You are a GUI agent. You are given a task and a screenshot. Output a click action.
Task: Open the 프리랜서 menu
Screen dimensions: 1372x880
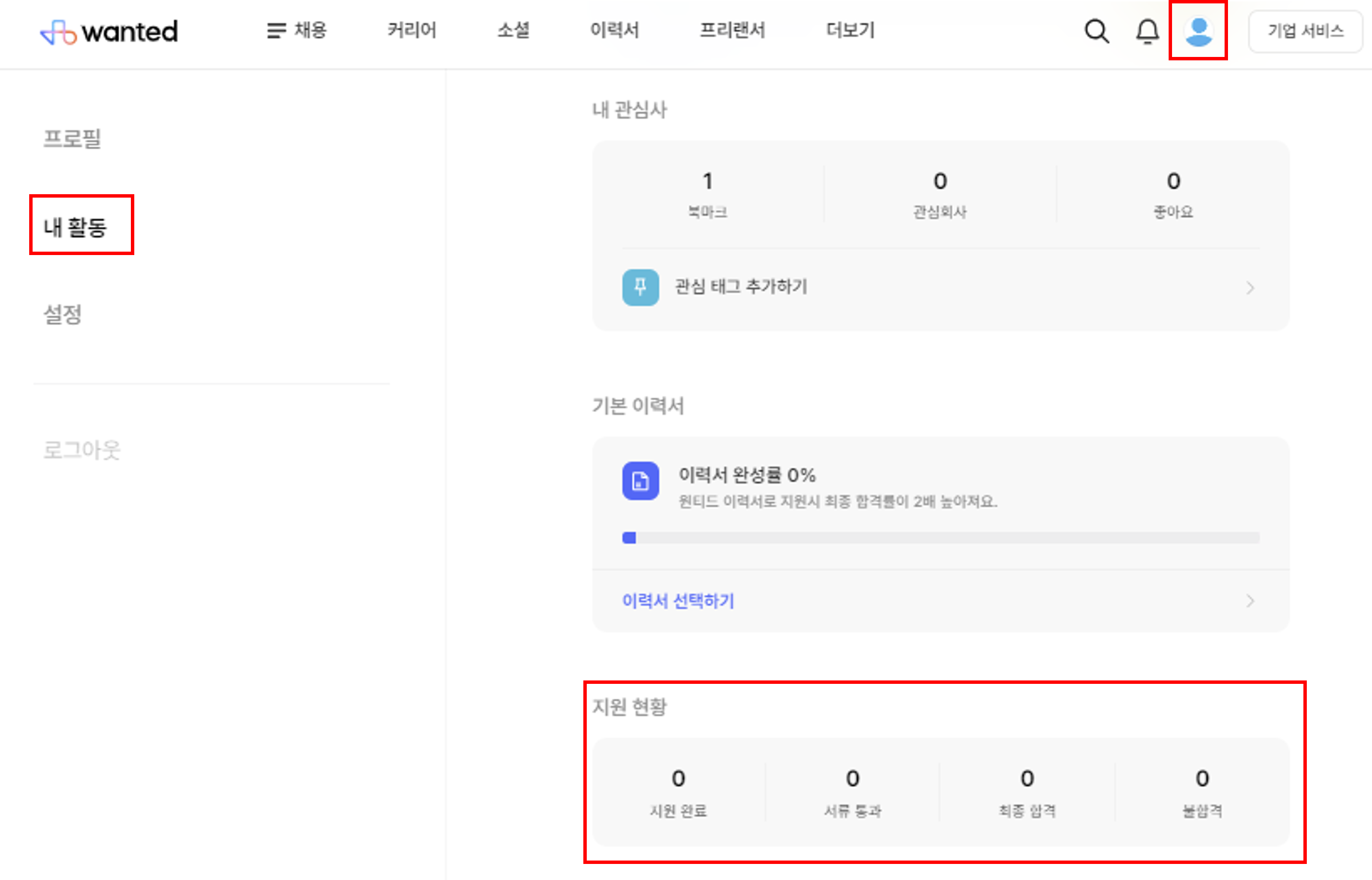[732, 30]
